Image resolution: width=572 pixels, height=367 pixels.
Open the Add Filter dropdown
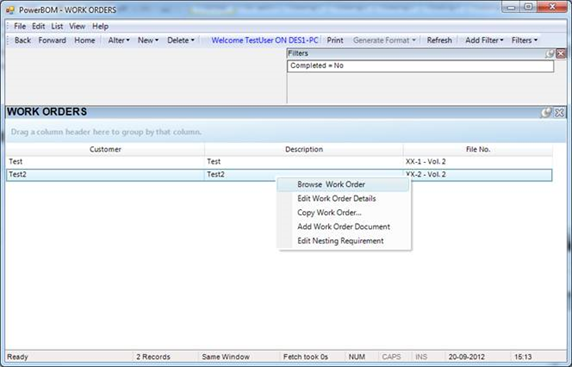(x=484, y=40)
